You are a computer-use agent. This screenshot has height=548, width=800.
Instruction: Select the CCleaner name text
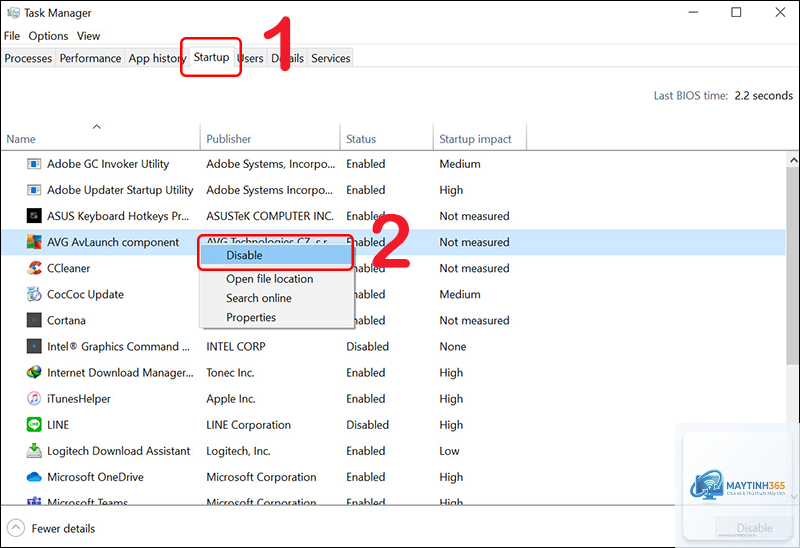pyautogui.click(x=68, y=268)
